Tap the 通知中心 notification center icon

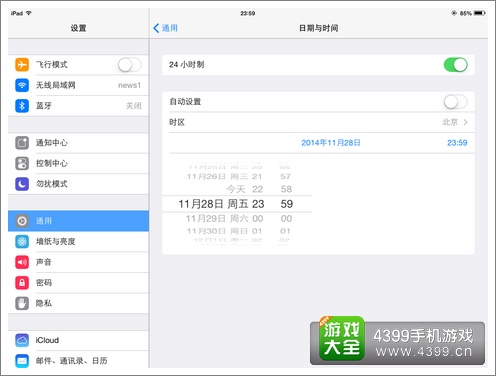pyautogui.click(x=22, y=143)
